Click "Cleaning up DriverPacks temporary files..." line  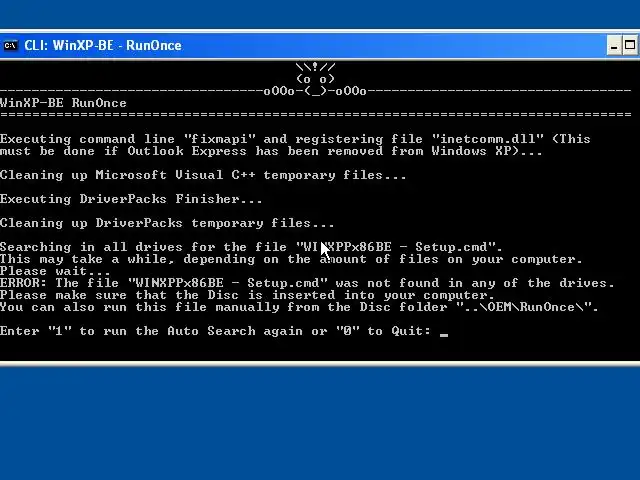[167, 223]
